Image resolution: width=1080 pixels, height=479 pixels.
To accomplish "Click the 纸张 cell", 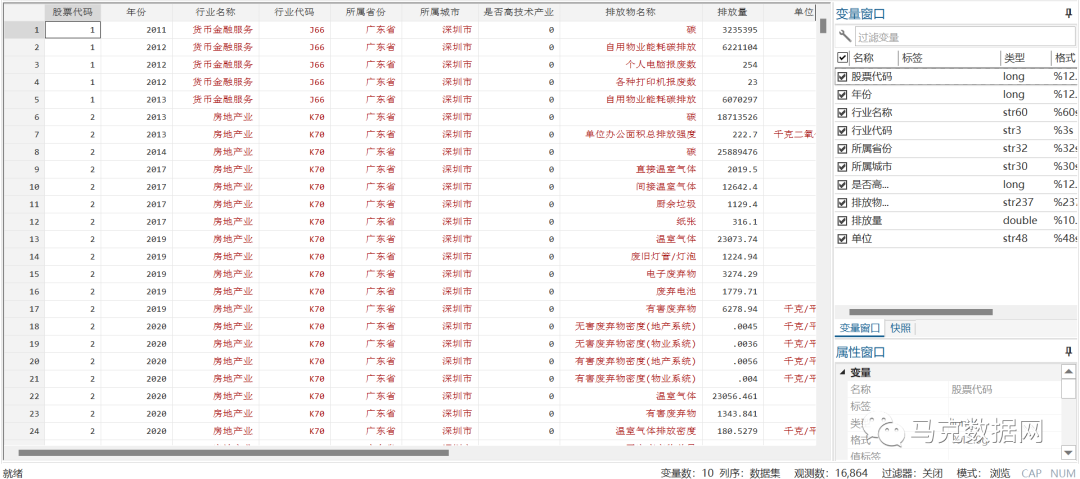I will click(631, 222).
